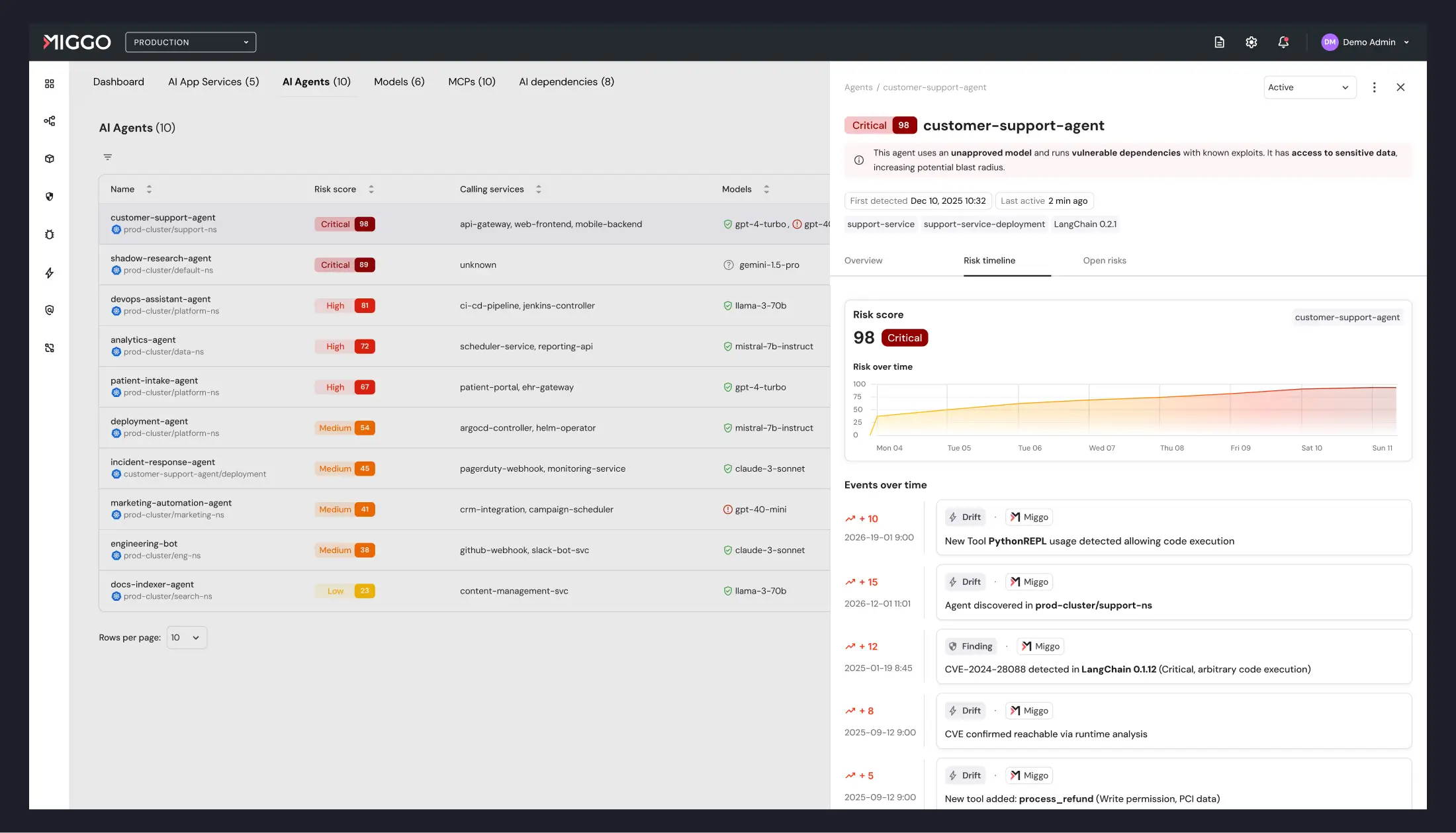Open the settings gear in top bar
This screenshot has height=833, width=1456.
coord(1251,42)
